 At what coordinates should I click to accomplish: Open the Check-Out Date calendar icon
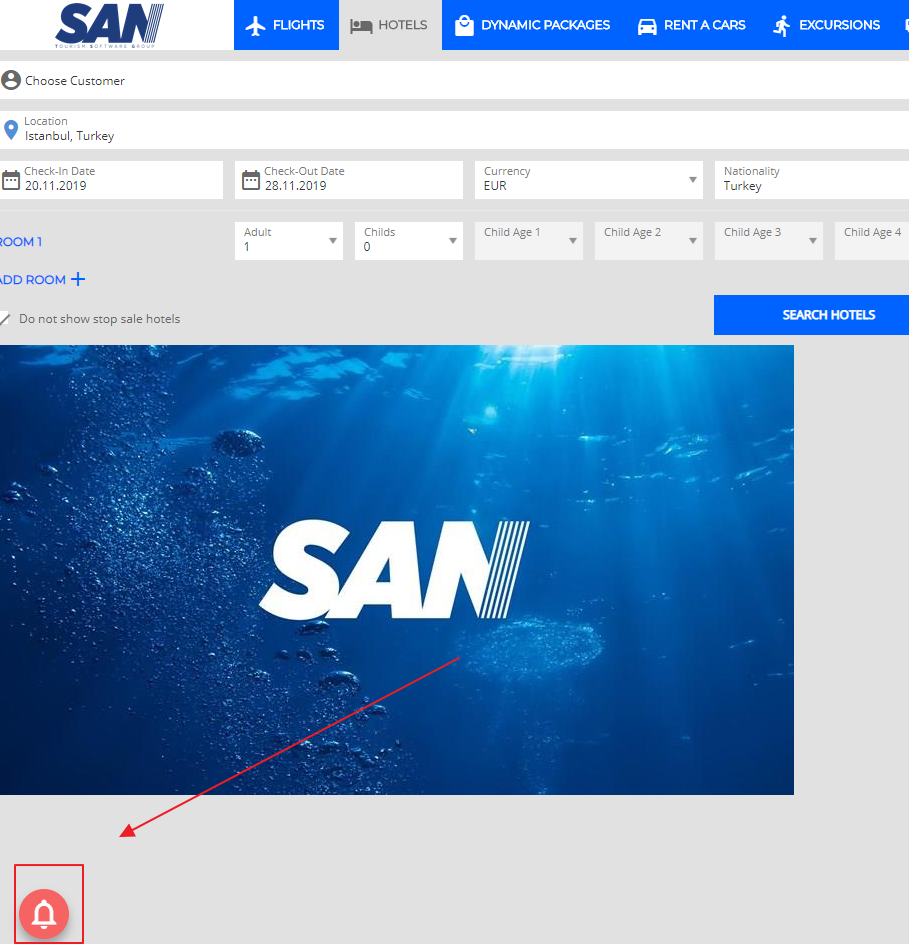251,180
